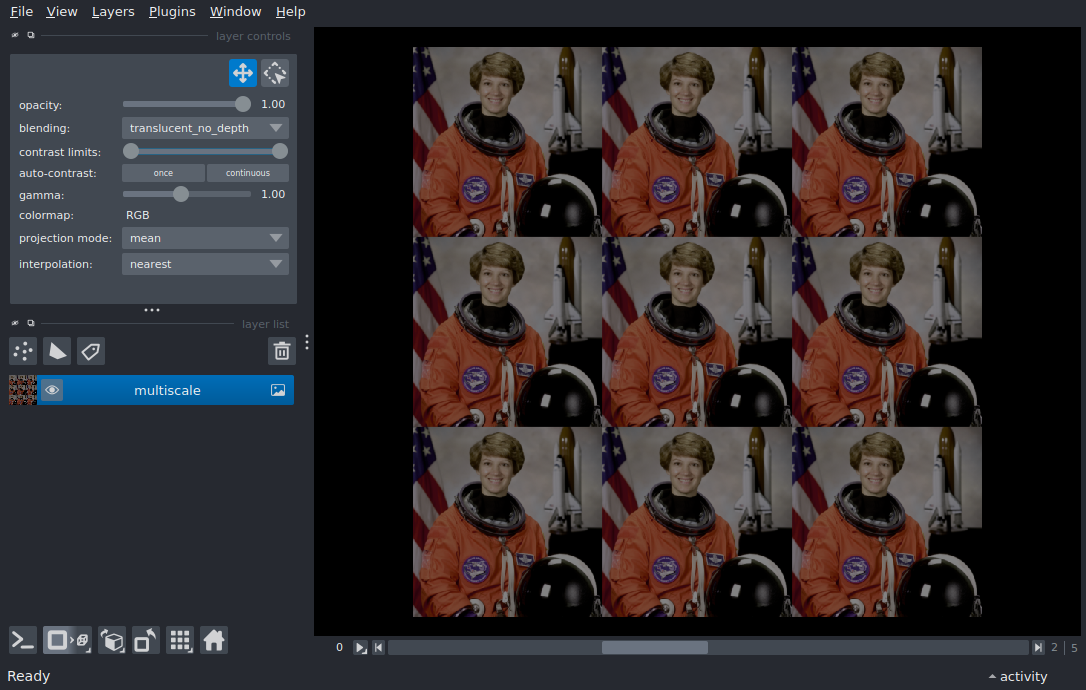Create a new shapes layer
The image size is (1086, 690).
(57, 351)
